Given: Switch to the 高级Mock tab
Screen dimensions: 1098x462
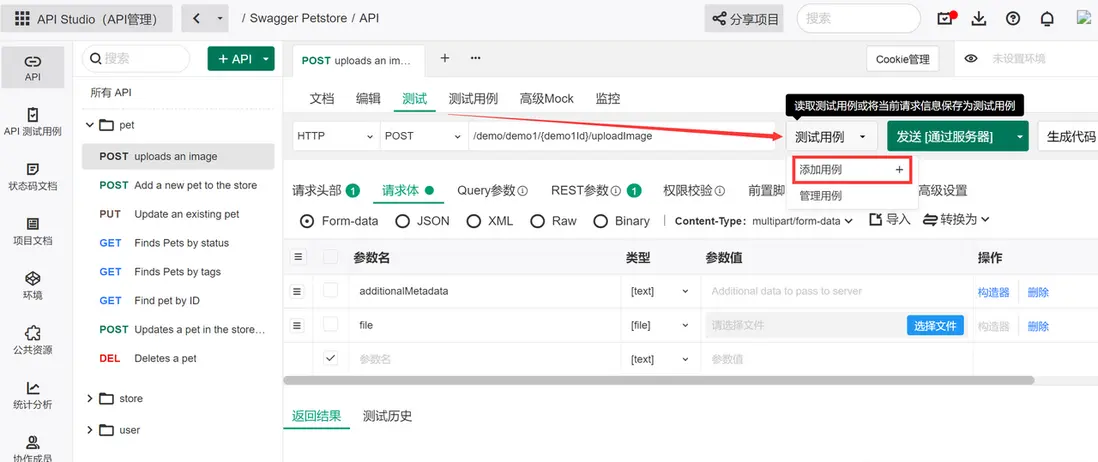Looking at the screenshot, I should click(x=546, y=99).
